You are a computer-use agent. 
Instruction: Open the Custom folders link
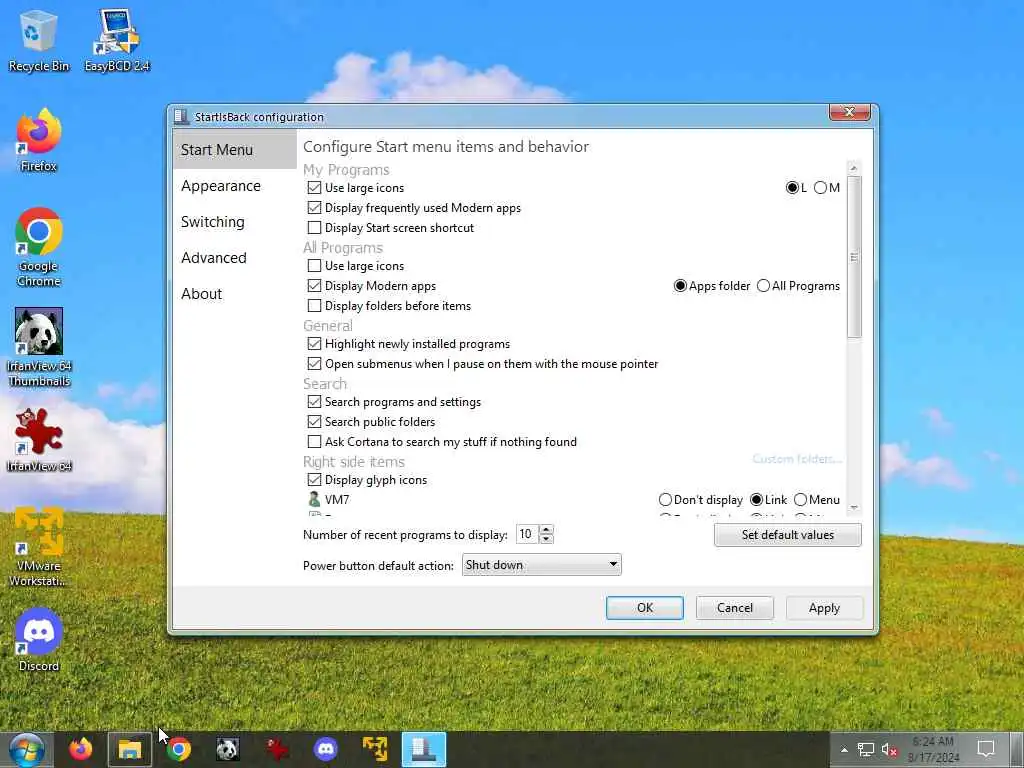[x=797, y=459]
